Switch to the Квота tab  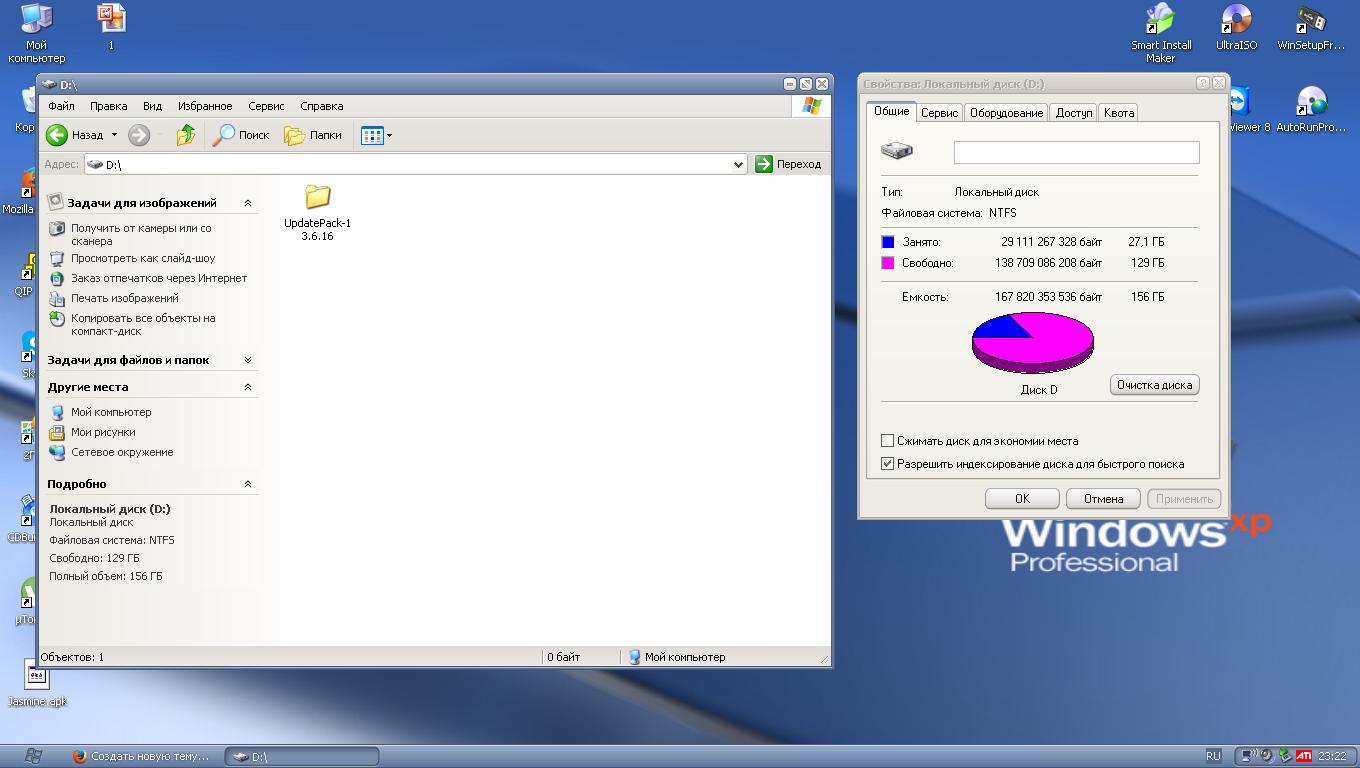pos(1119,113)
